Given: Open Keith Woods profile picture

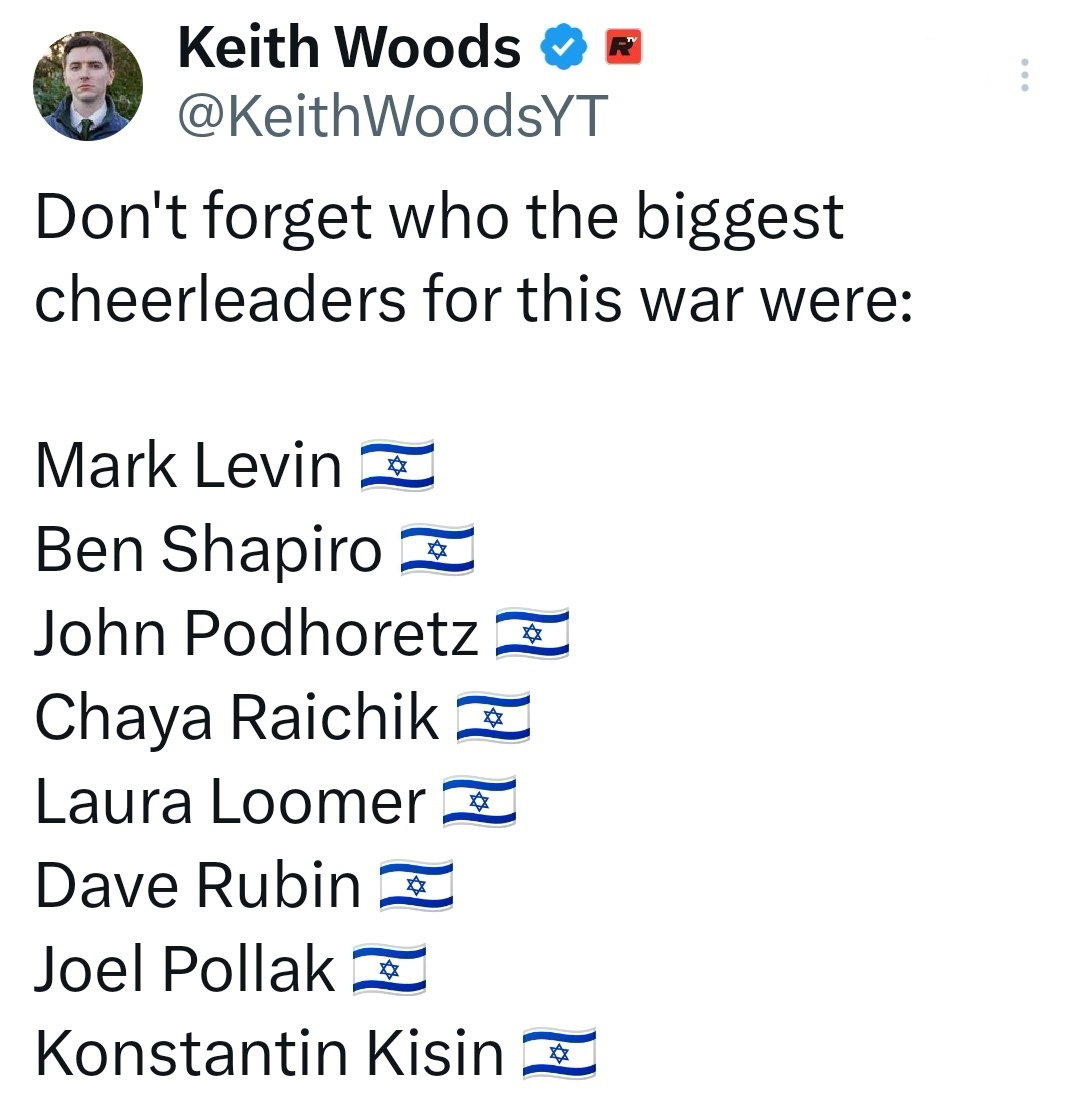Looking at the screenshot, I should [88, 86].
